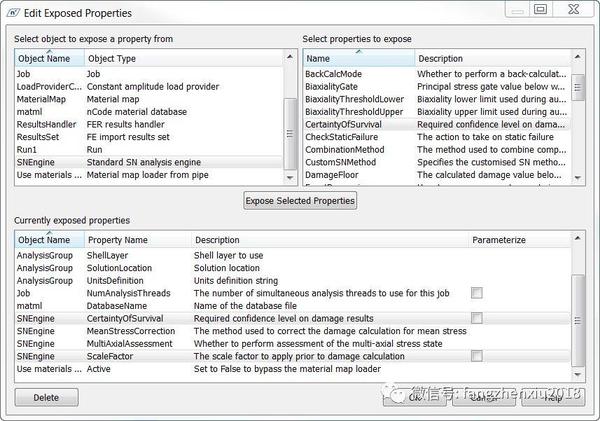Click the exposed properties list vertical scrollbar

[578, 310]
